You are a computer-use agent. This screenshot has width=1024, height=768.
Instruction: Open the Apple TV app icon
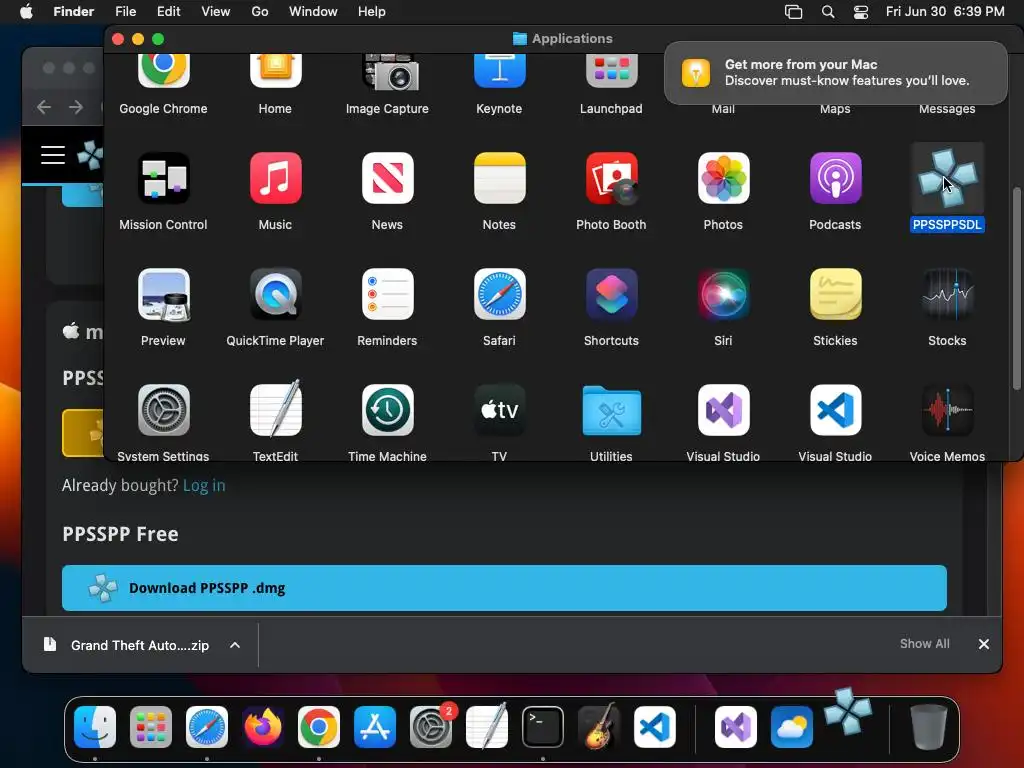click(500, 410)
